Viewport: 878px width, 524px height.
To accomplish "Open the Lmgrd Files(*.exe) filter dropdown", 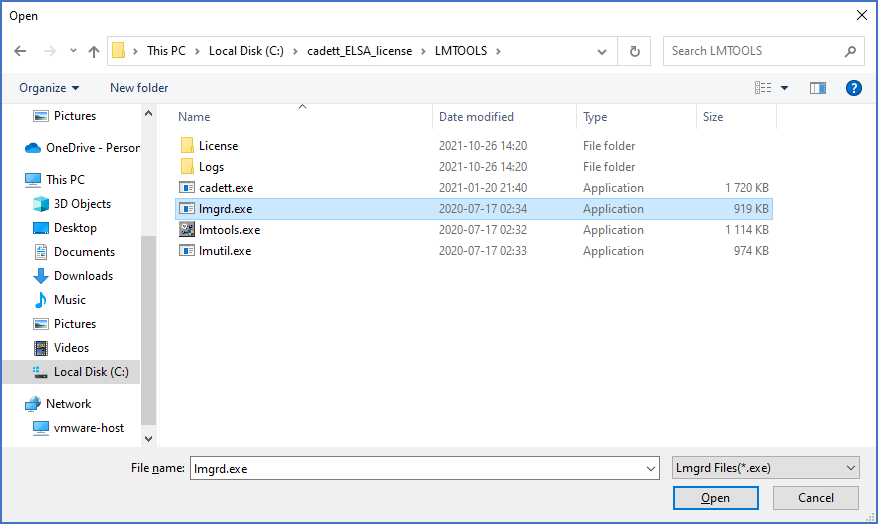I will tap(765, 468).
